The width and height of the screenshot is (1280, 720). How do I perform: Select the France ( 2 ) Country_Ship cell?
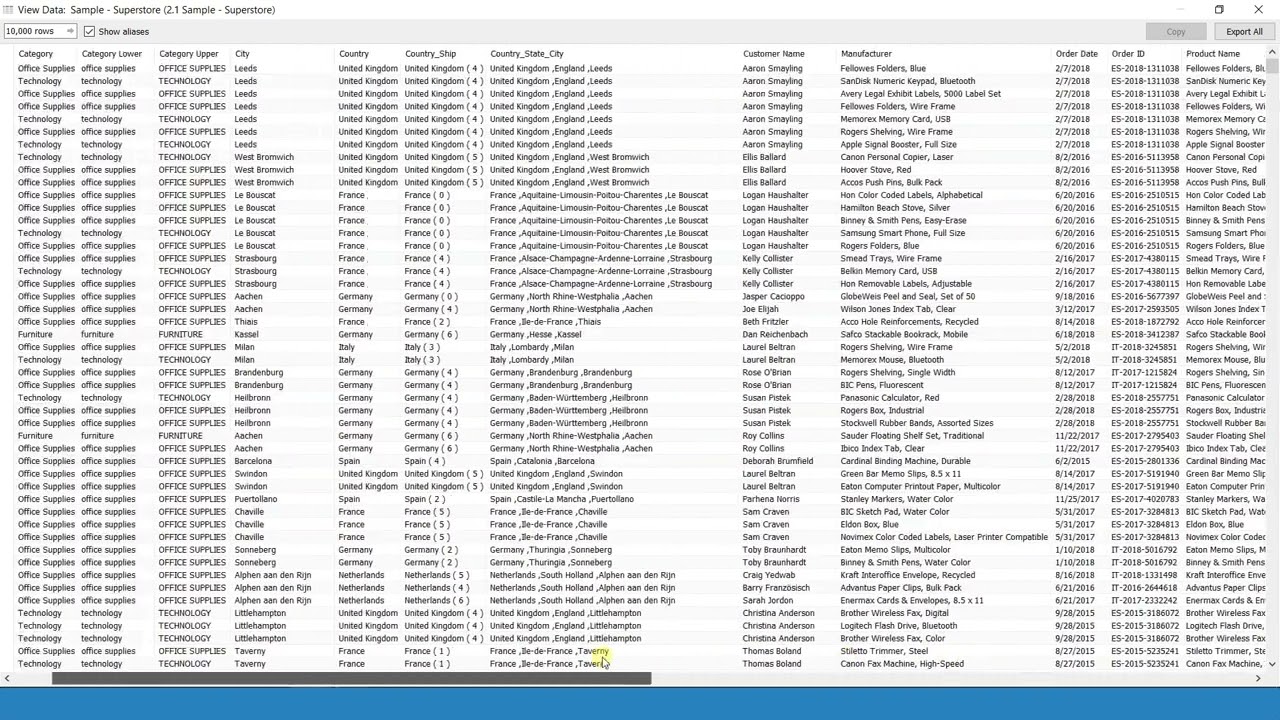427,322
